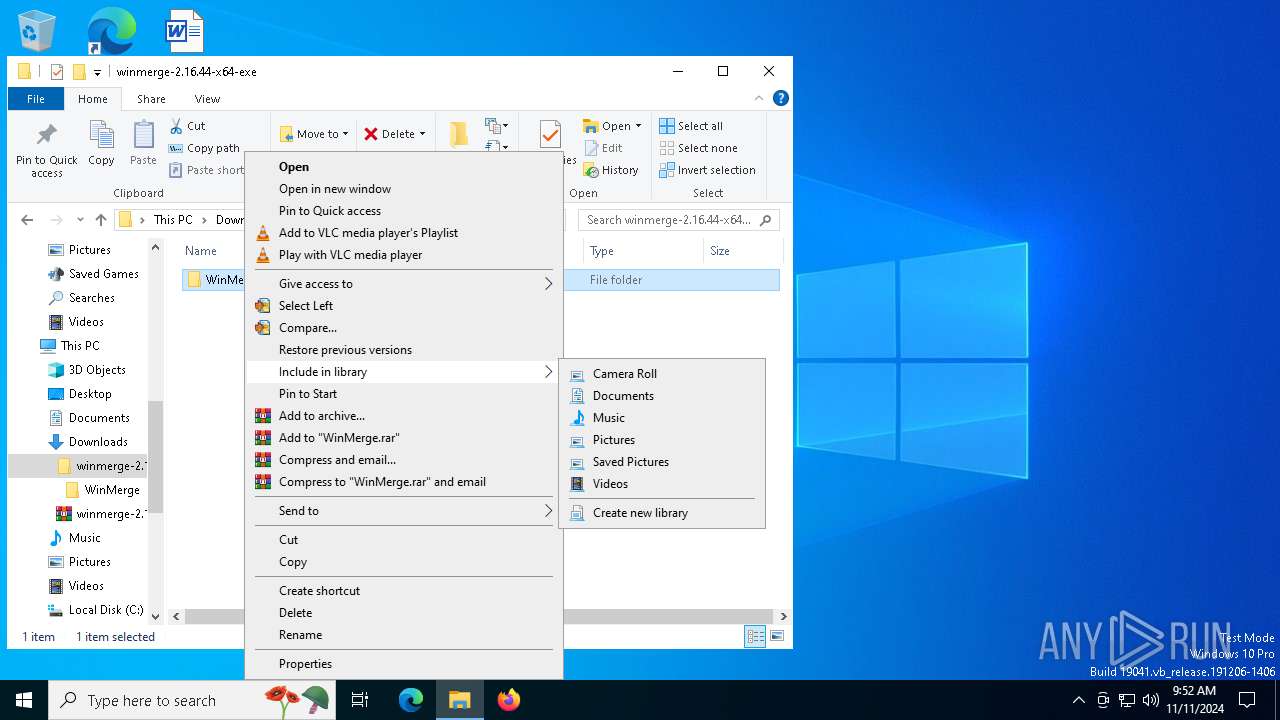Click the Windows Start button
The height and width of the screenshot is (720, 1280).
pos(24,700)
